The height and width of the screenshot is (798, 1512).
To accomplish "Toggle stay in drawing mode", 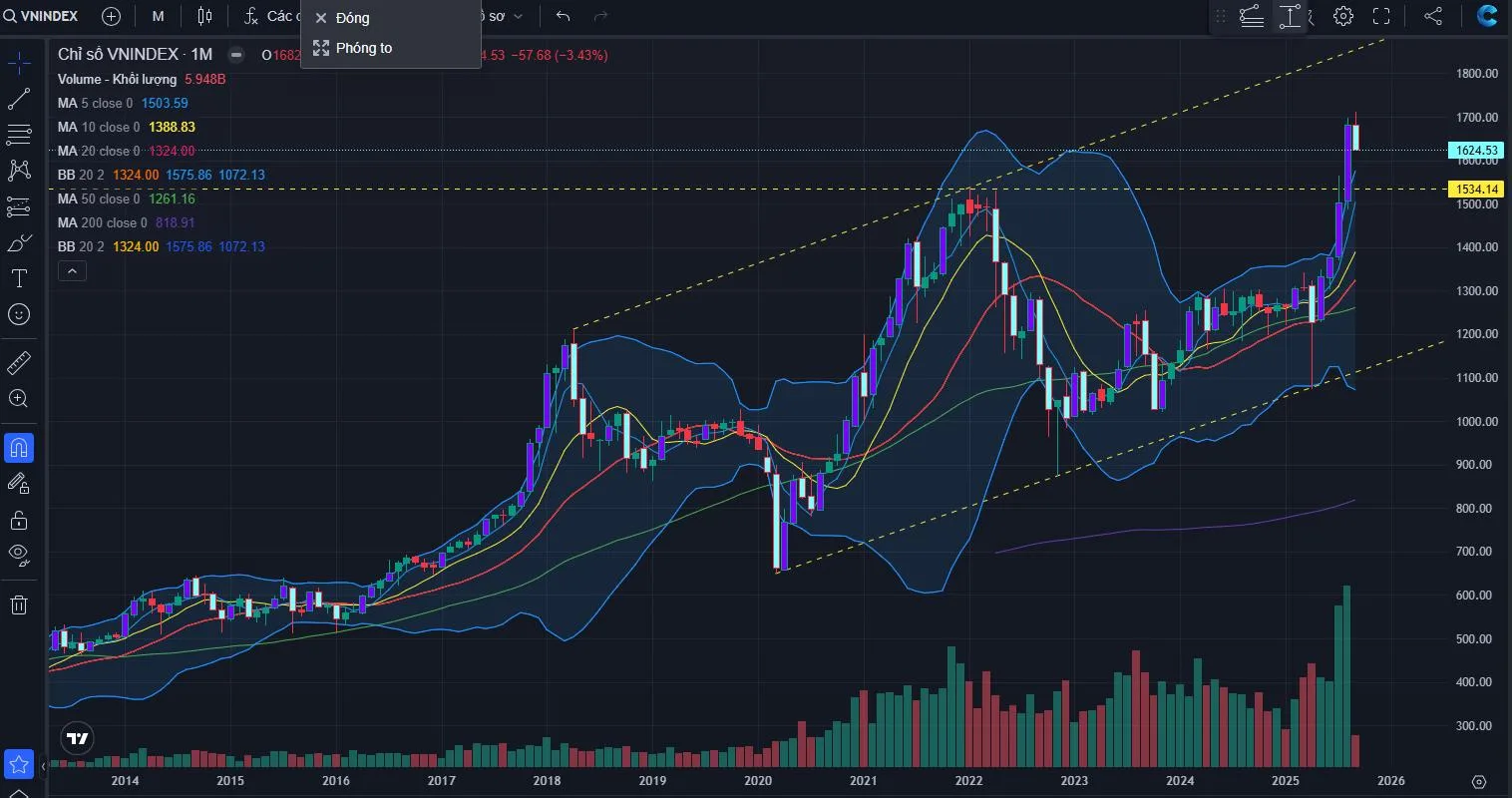I will (x=19, y=484).
